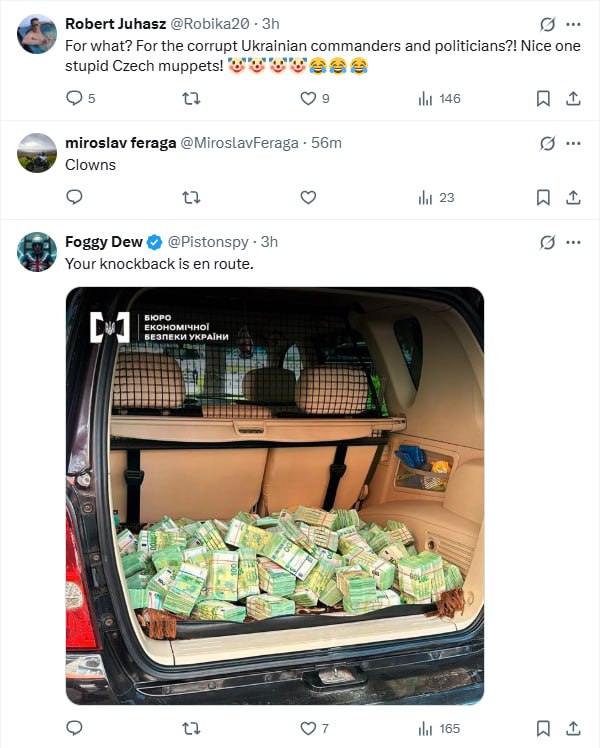Like Robert Juhasz's tweet
Screen dimensions: 604x748
[308, 98]
